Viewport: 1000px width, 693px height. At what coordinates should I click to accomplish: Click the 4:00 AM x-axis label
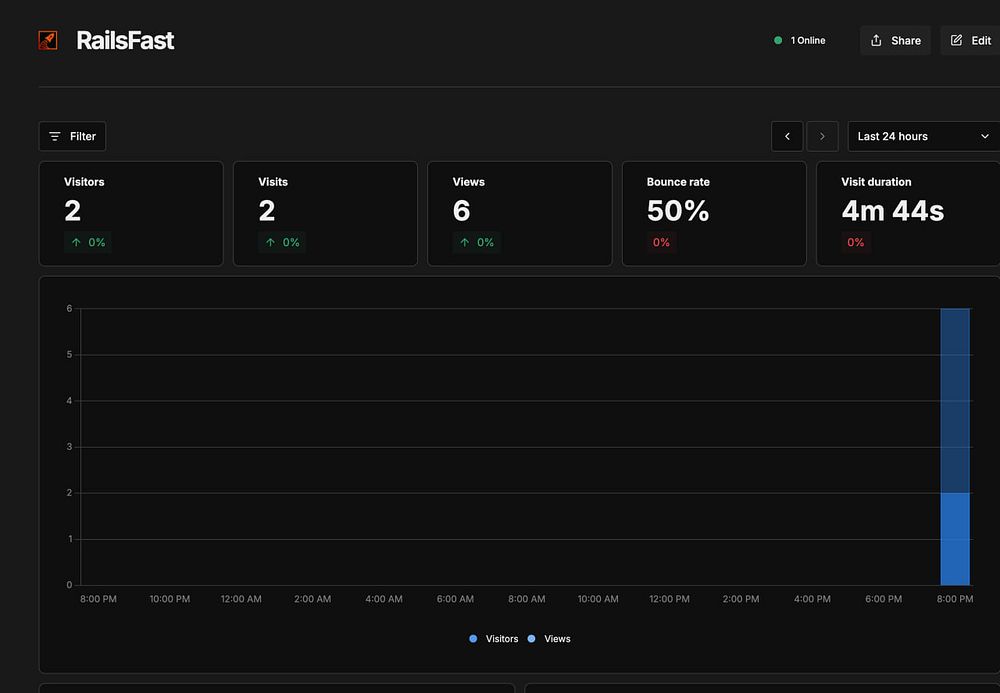pyautogui.click(x=384, y=599)
